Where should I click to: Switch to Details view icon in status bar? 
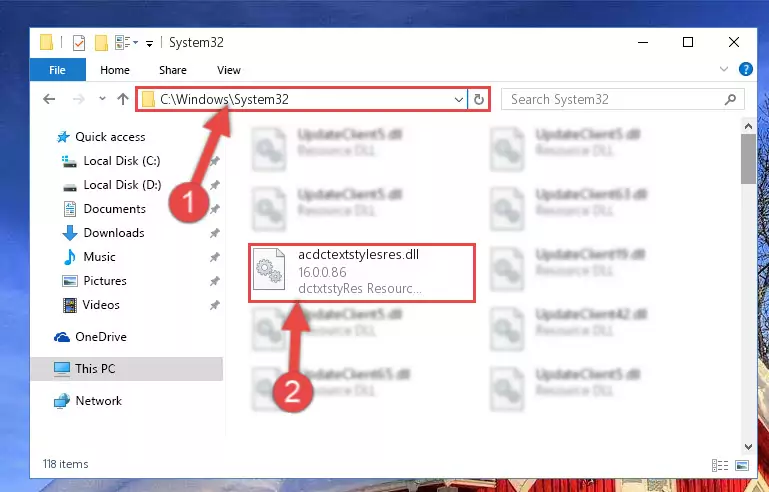[x=719, y=465]
